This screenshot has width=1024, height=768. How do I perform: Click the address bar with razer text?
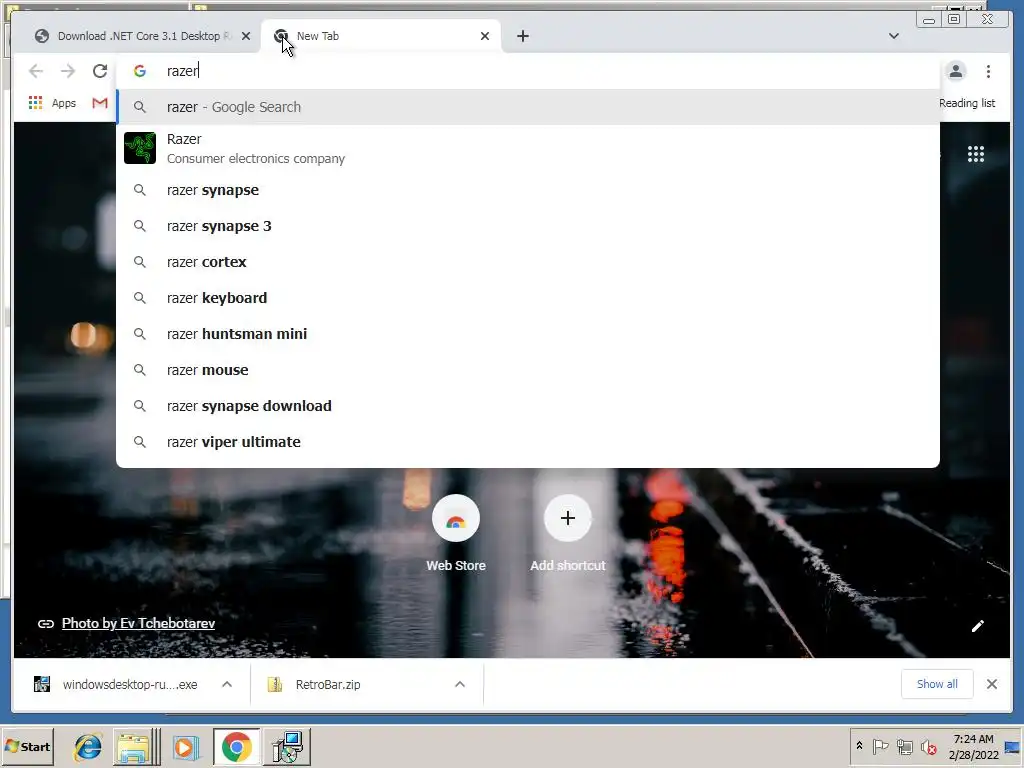pyautogui.click(x=528, y=71)
